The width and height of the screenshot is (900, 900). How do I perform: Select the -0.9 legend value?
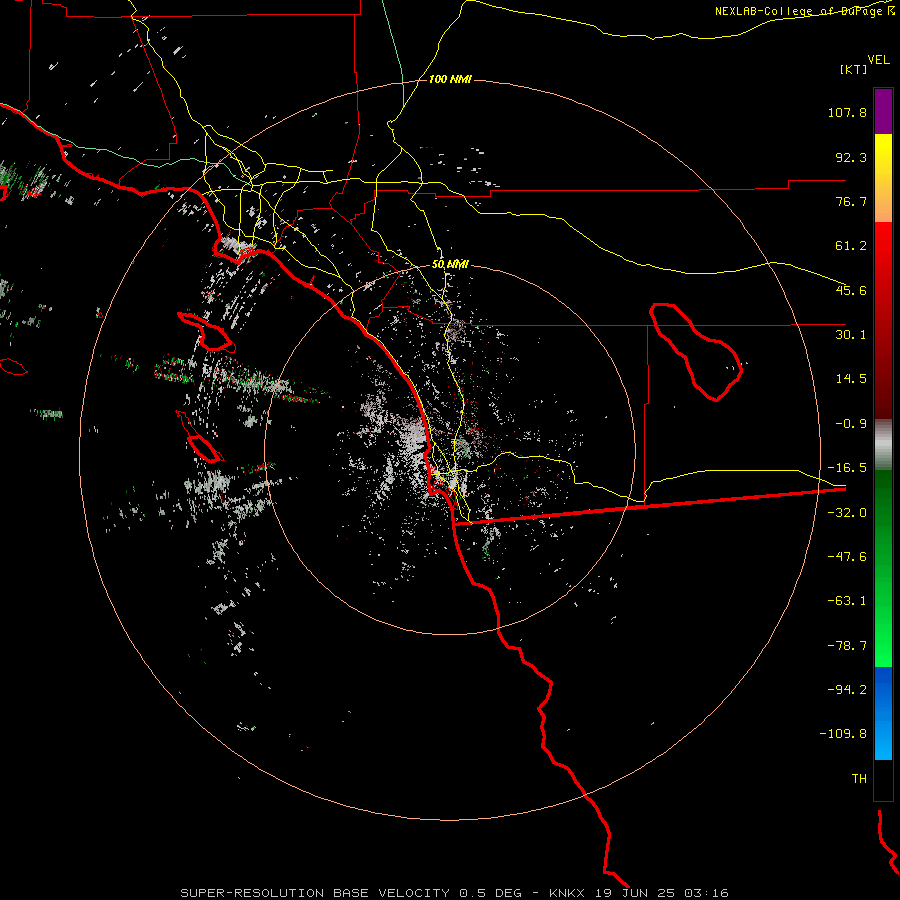pyautogui.click(x=851, y=424)
